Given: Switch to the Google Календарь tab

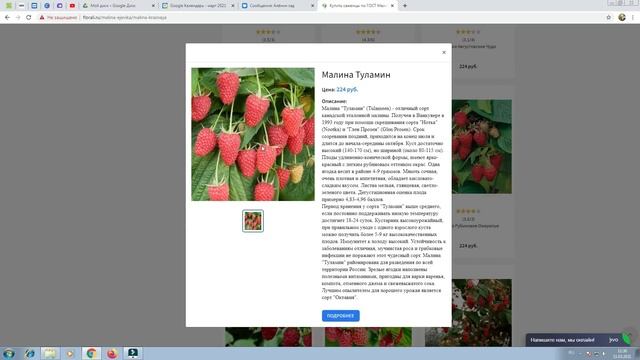Looking at the screenshot, I should tap(198, 6).
